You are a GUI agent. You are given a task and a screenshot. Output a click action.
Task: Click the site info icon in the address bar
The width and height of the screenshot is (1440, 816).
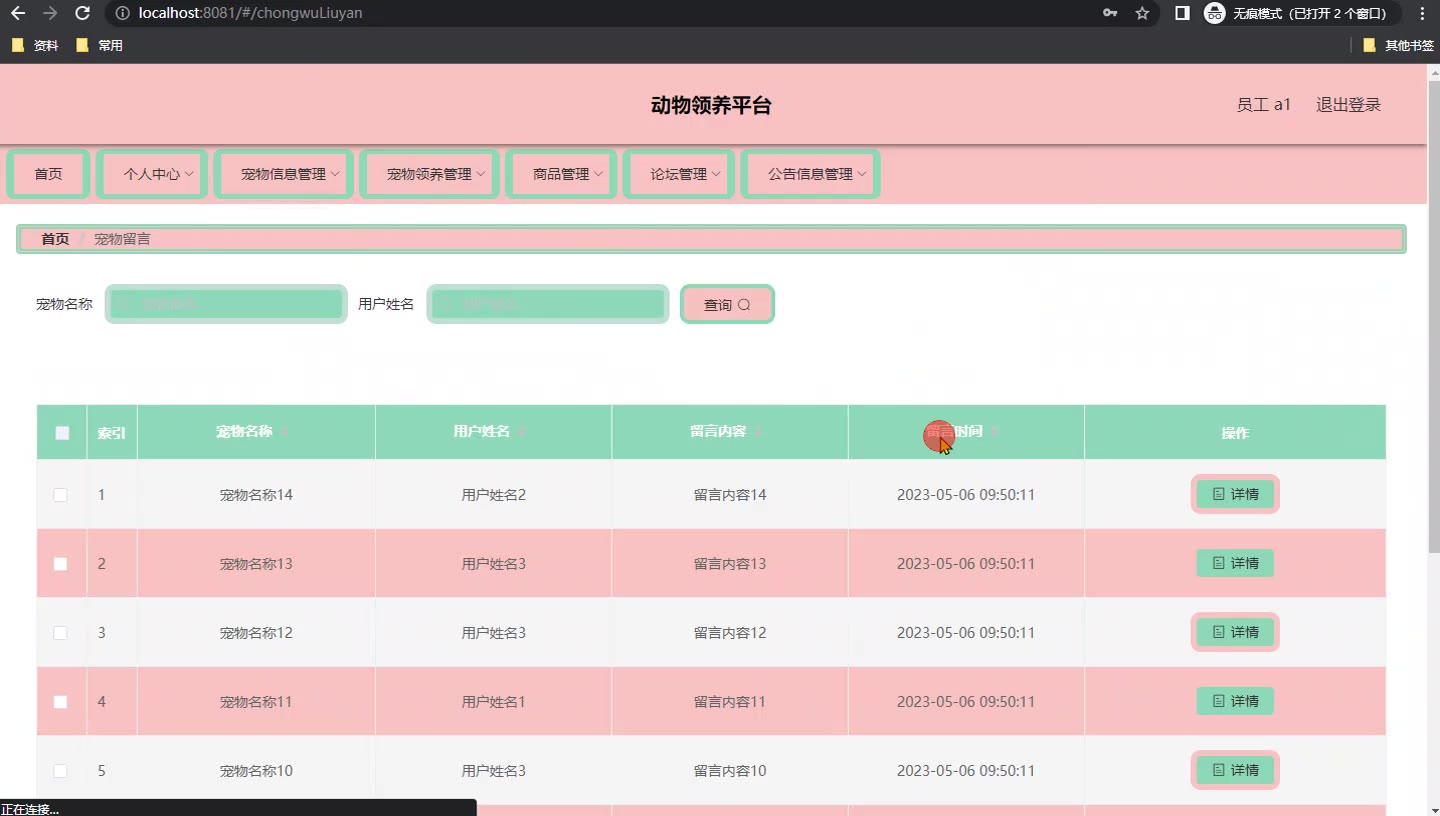(122, 13)
